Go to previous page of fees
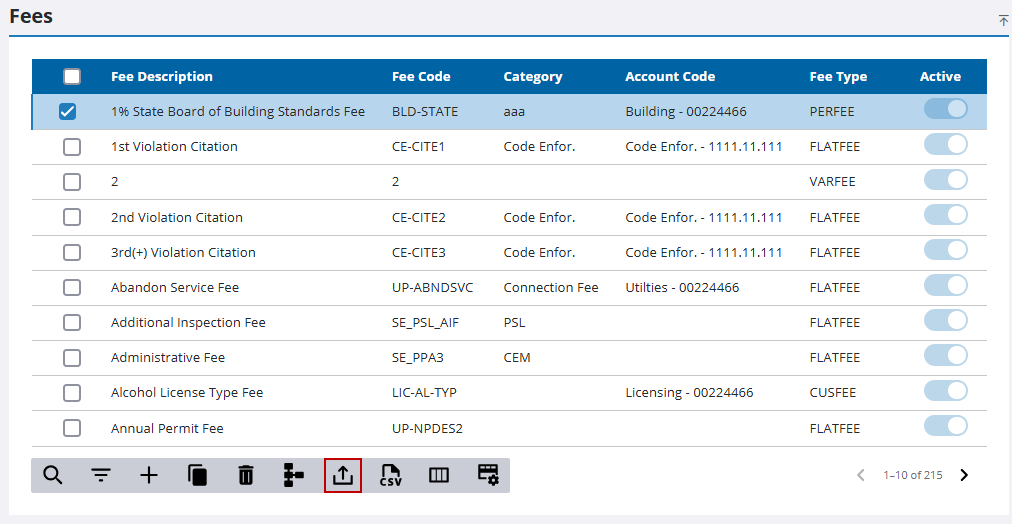Image resolution: width=1012 pixels, height=524 pixels. [x=861, y=475]
